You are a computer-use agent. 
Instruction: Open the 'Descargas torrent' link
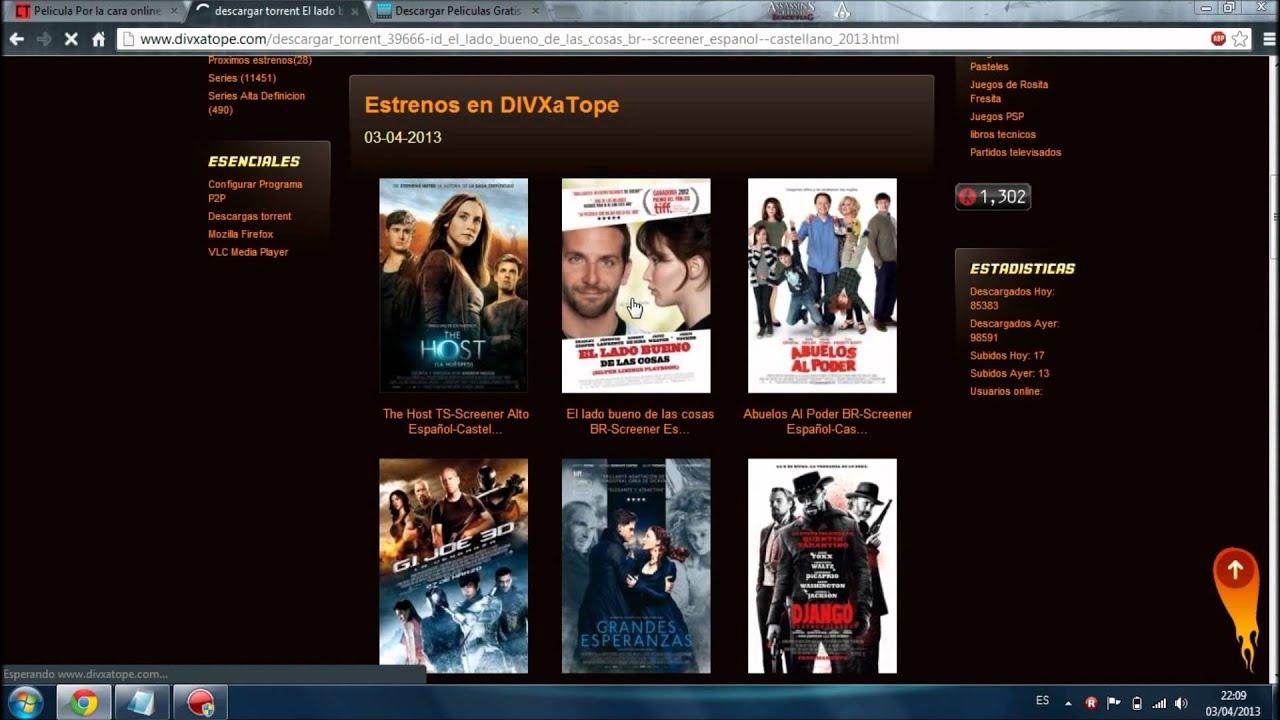pyautogui.click(x=250, y=216)
